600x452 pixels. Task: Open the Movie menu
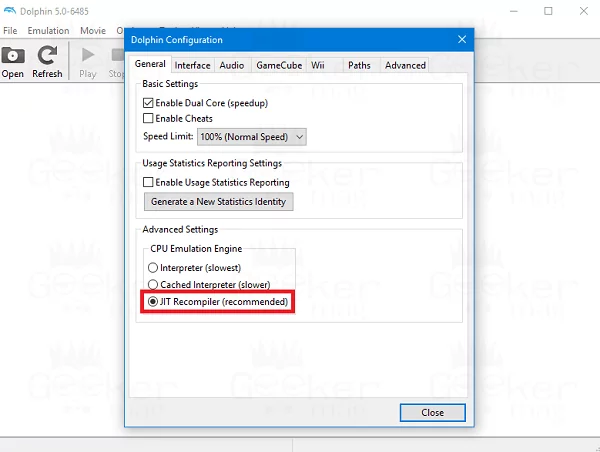tap(93, 31)
